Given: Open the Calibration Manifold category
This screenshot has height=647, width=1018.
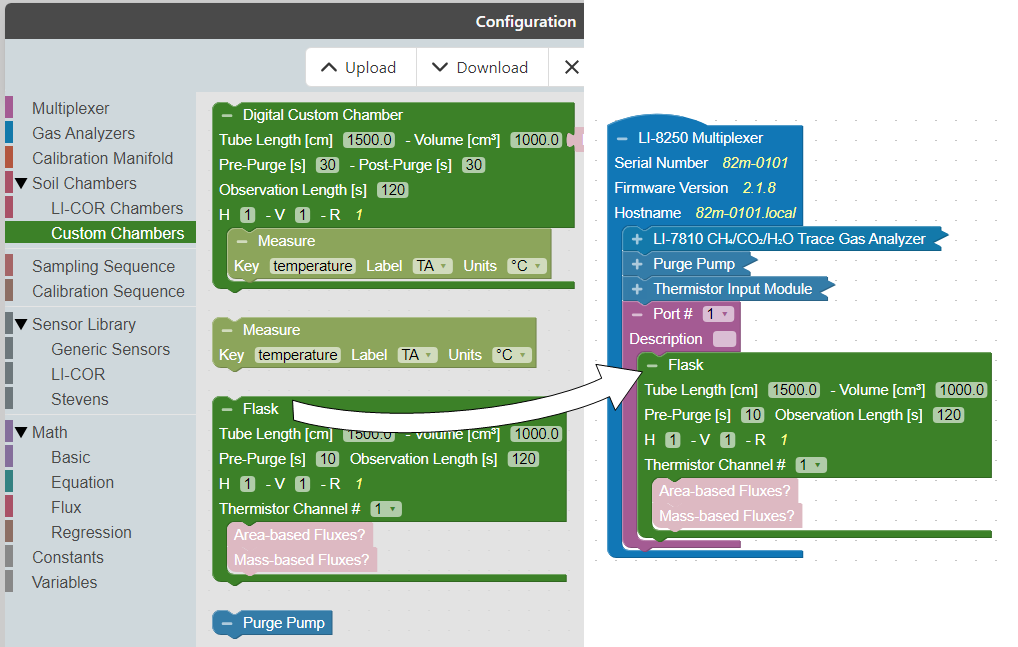Looking at the screenshot, I should [x=103, y=158].
